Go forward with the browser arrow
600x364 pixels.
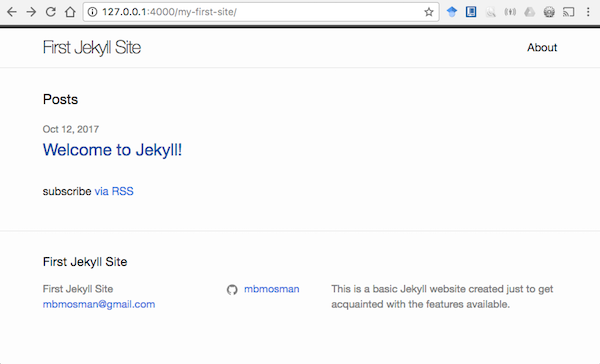31,12
